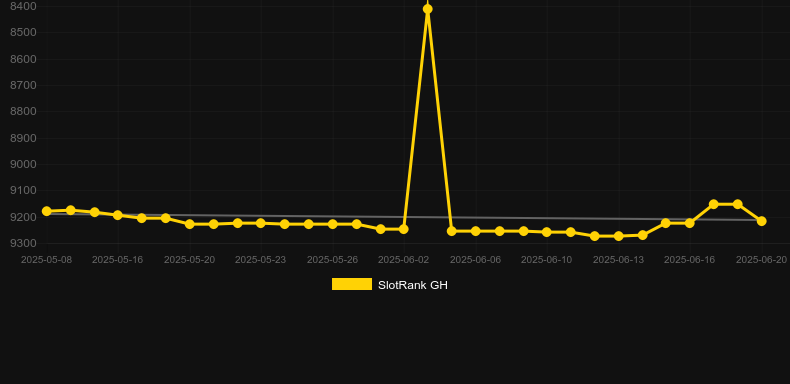Click the data point above the 2025-06-10 label

click(x=547, y=232)
